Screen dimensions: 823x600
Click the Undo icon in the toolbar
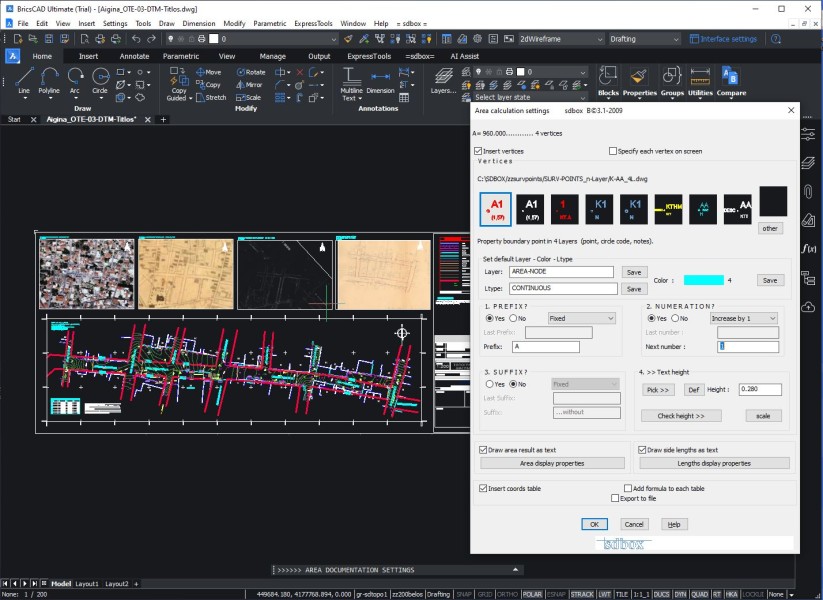point(136,39)
